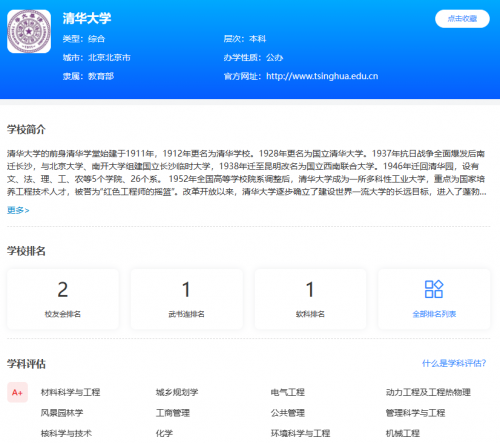The image size is (500, 443).
Task: Click the 城市: 北京北京市 info text
Action: (96, 58)
